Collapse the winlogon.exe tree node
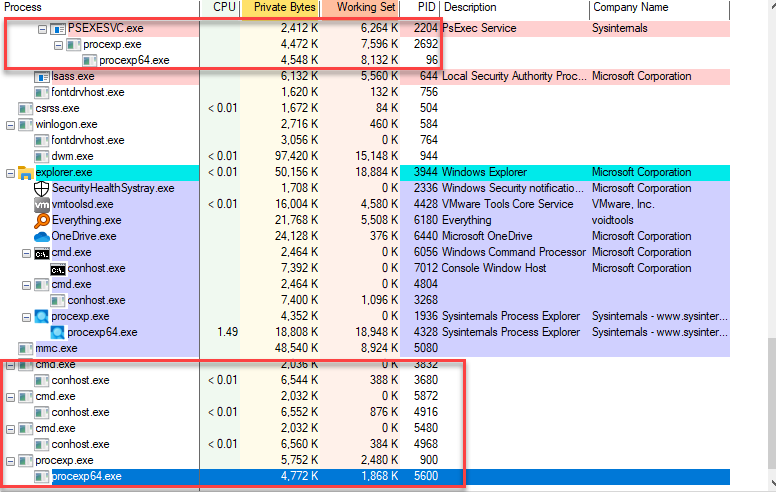This screenshot has height=492, width=776. [10, 125]
